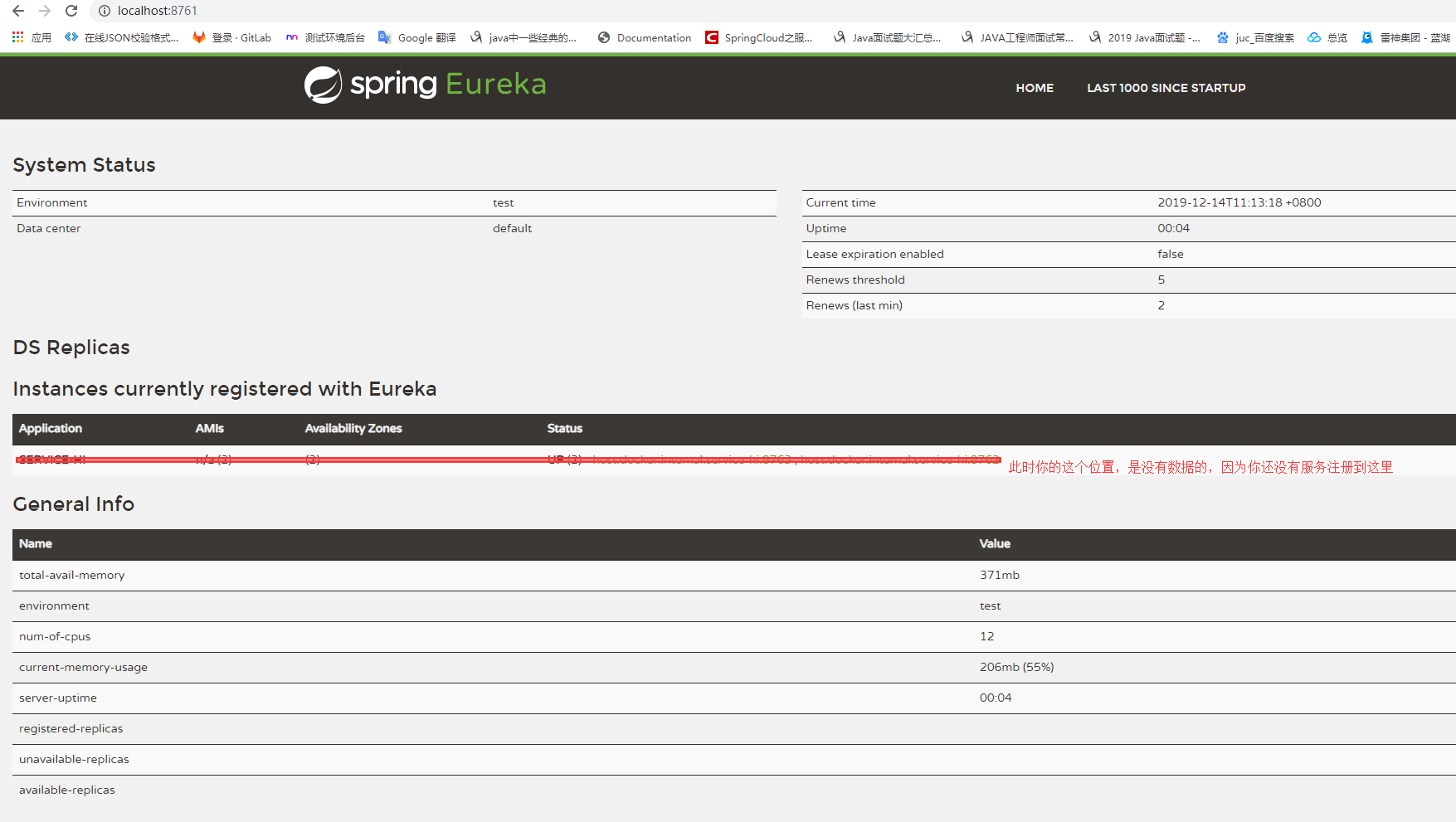Open the 总览 cloud bookmark
1456x822 pixels.
click(x=1327, y=37)
